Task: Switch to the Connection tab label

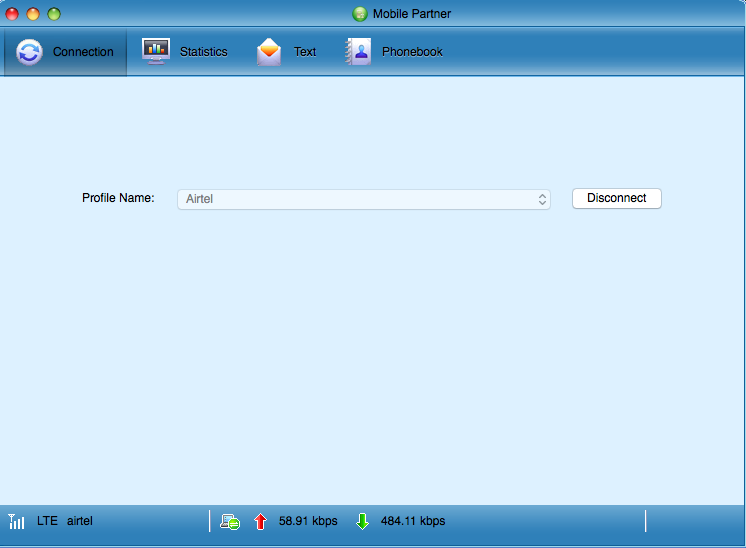Action: click(x=83, y=52)
